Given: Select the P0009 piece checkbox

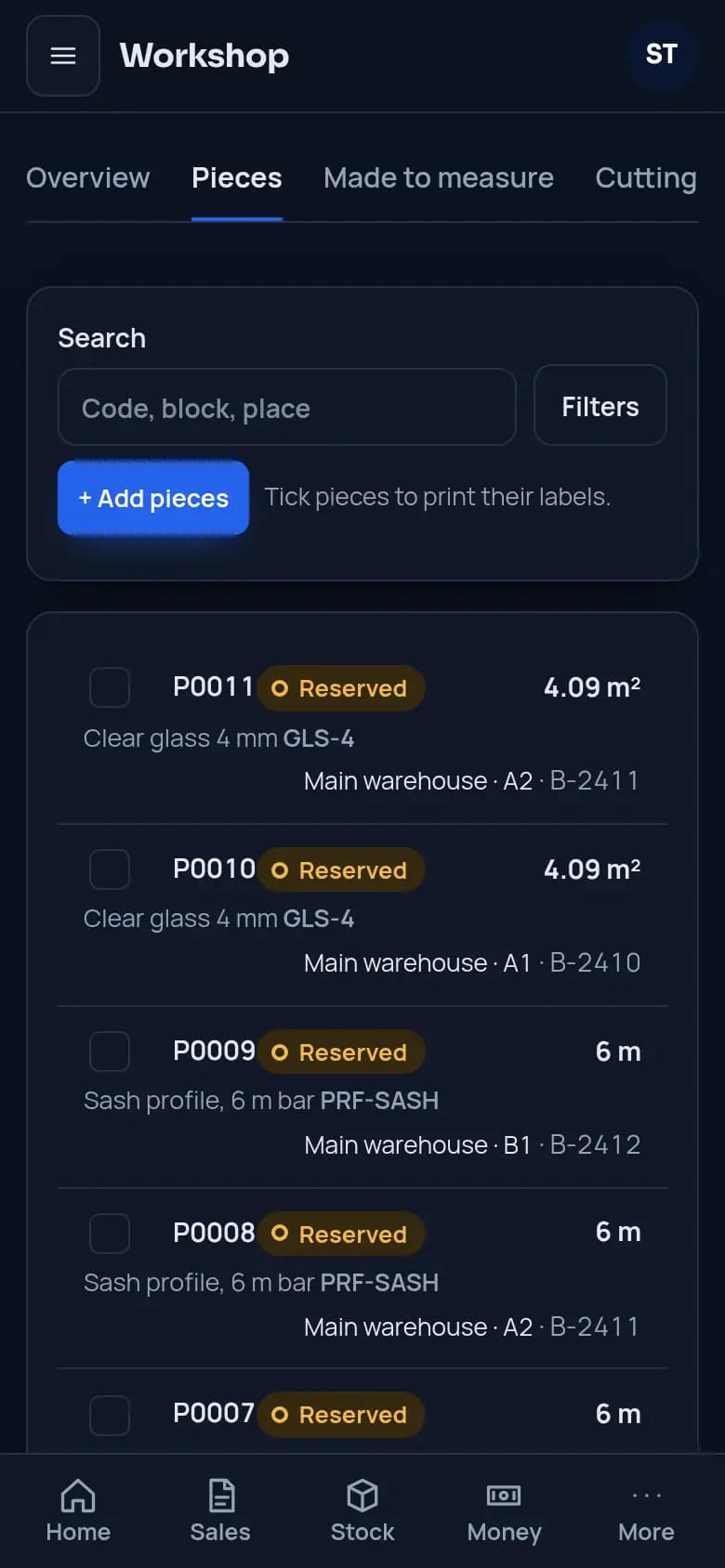Looking at the screenshot, I should [110, 1052].
